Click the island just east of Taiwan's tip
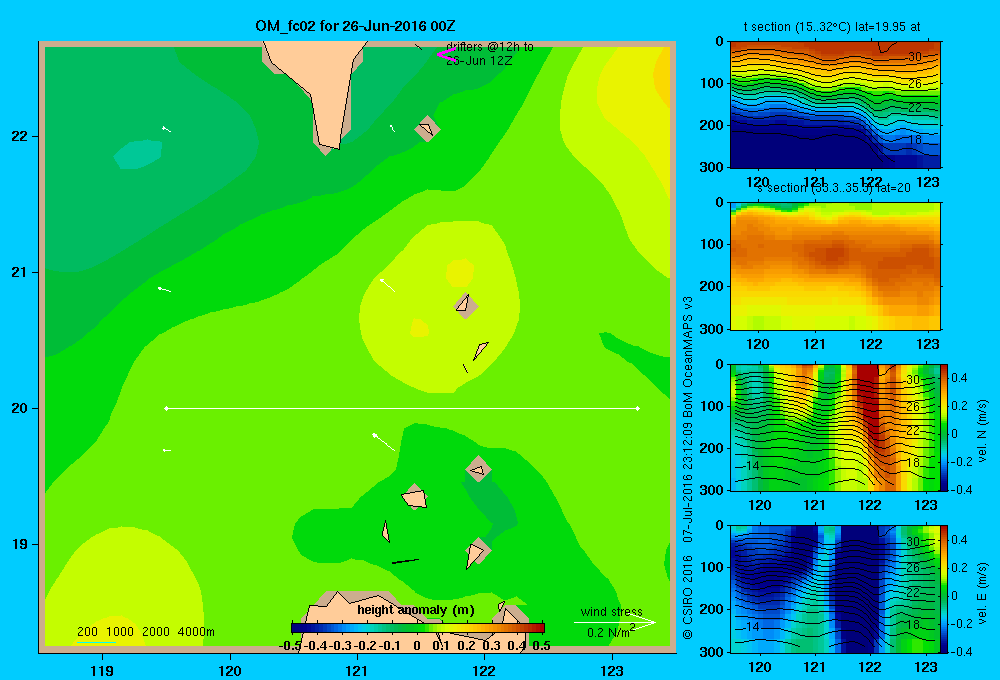Viewport: 1000px width, 680px height. (427, 128)
